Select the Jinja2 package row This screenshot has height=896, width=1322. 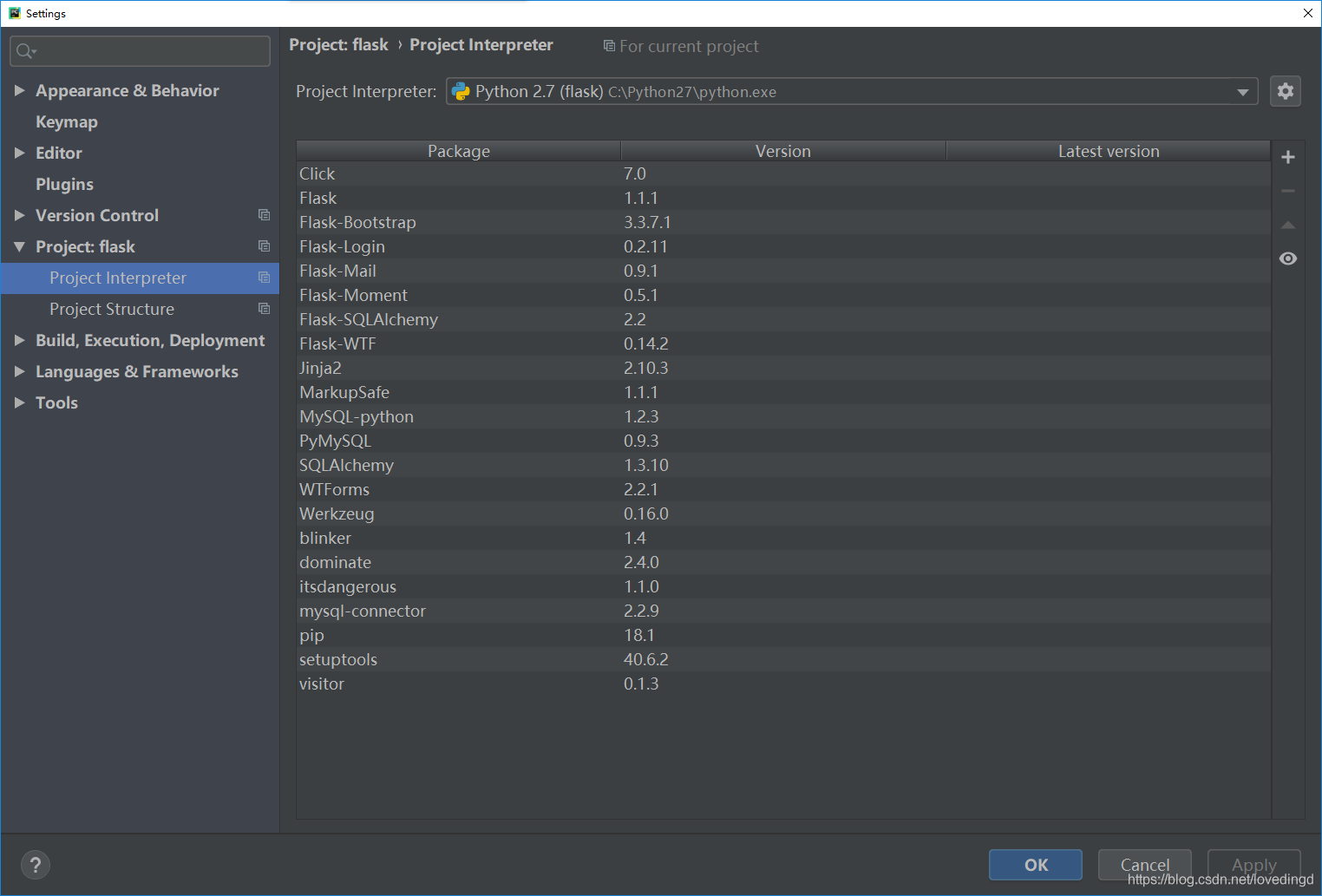coord(783,368)
